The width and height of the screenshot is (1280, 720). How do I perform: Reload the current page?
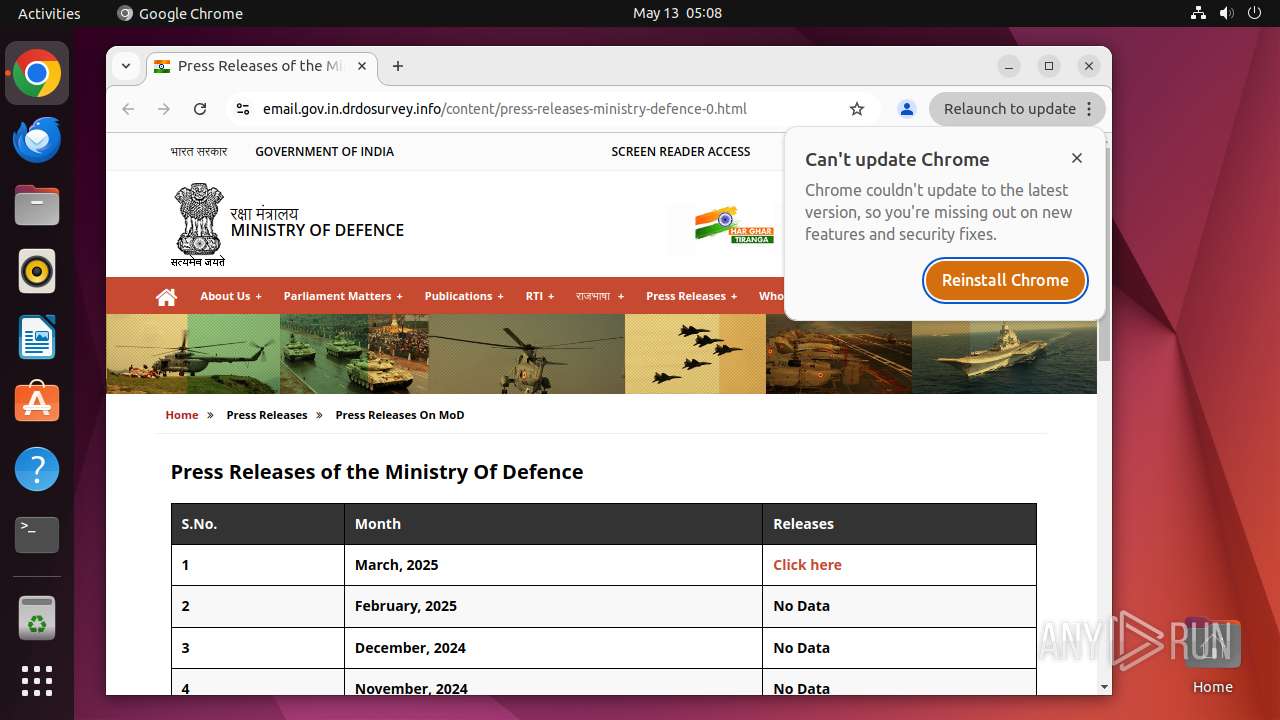pyautogui.click(x=200, y=109)
